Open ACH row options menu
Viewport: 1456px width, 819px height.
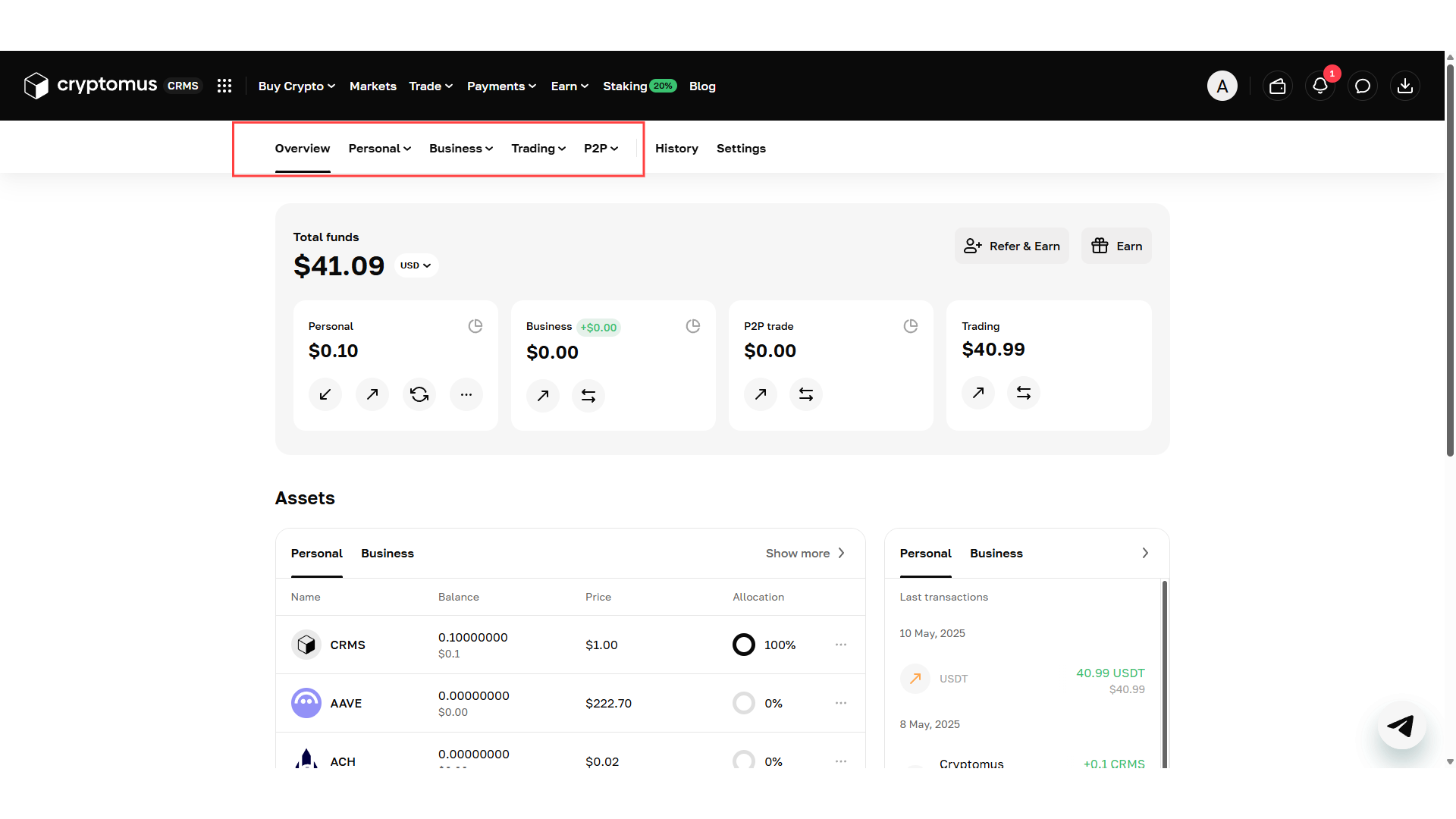(841, 761)
